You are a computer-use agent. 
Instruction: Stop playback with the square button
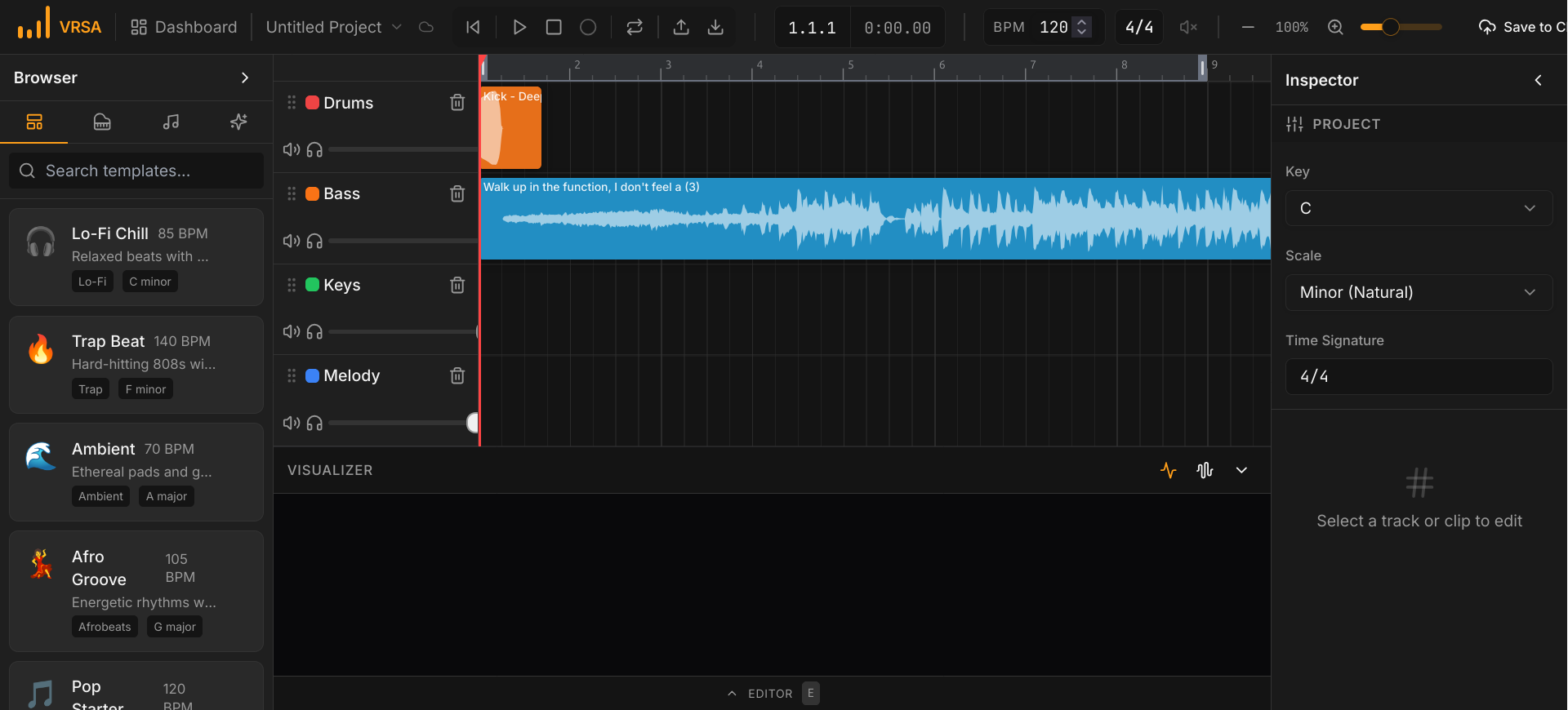554,27
